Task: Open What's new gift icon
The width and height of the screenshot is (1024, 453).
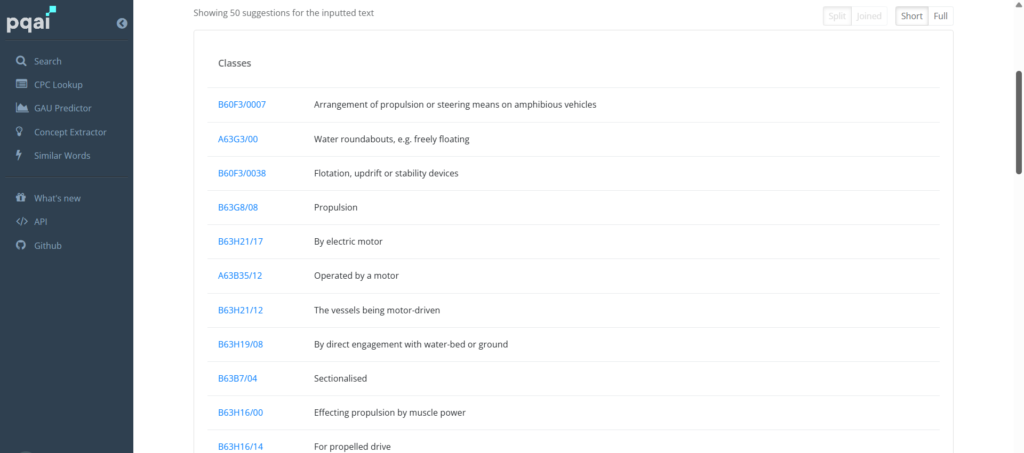Action: click(21, 198)
